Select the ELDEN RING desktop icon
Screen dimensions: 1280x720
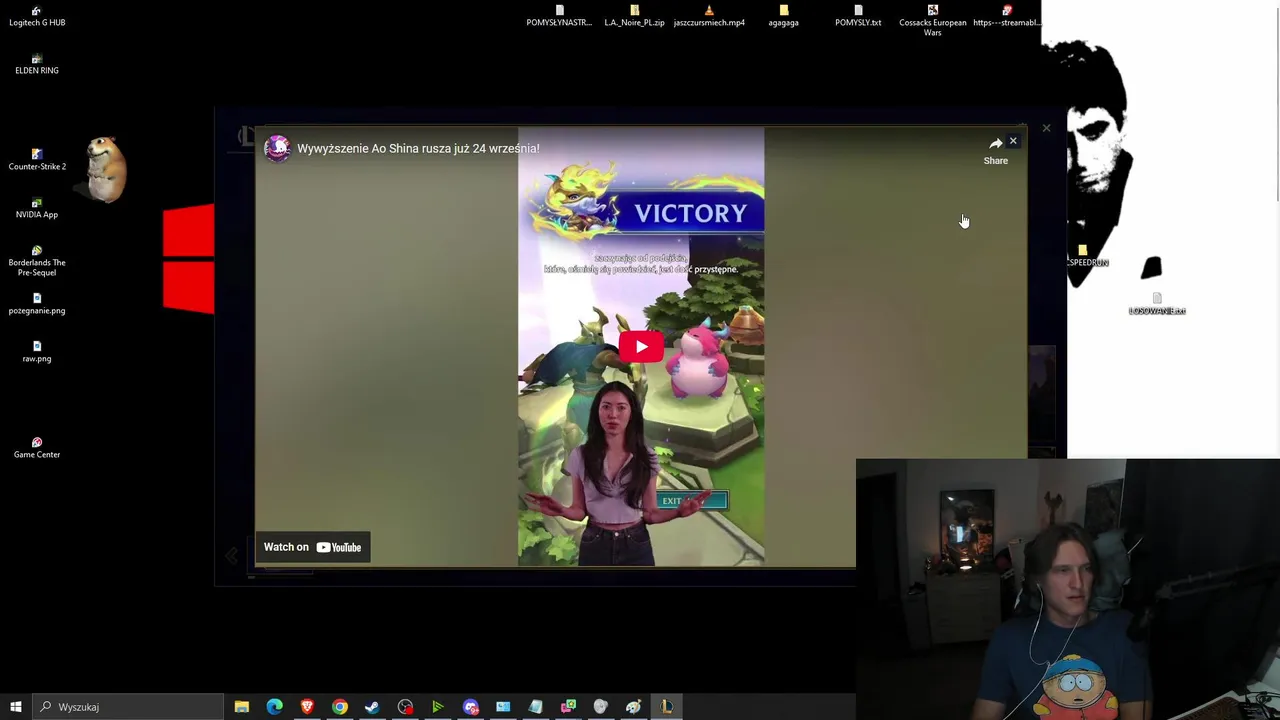[x=37, y=64]
